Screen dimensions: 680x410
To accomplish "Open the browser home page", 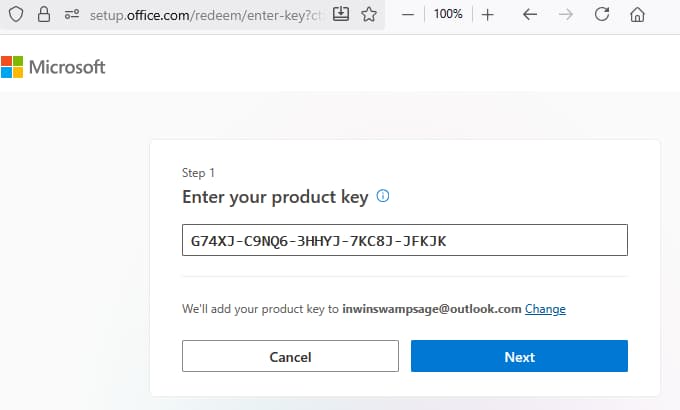I will pos(638,15).
